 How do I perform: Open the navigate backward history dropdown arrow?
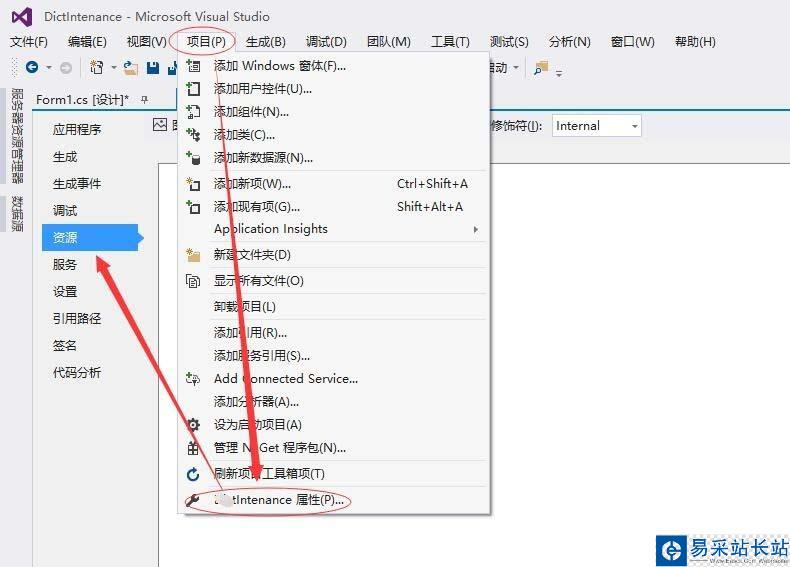49,68
